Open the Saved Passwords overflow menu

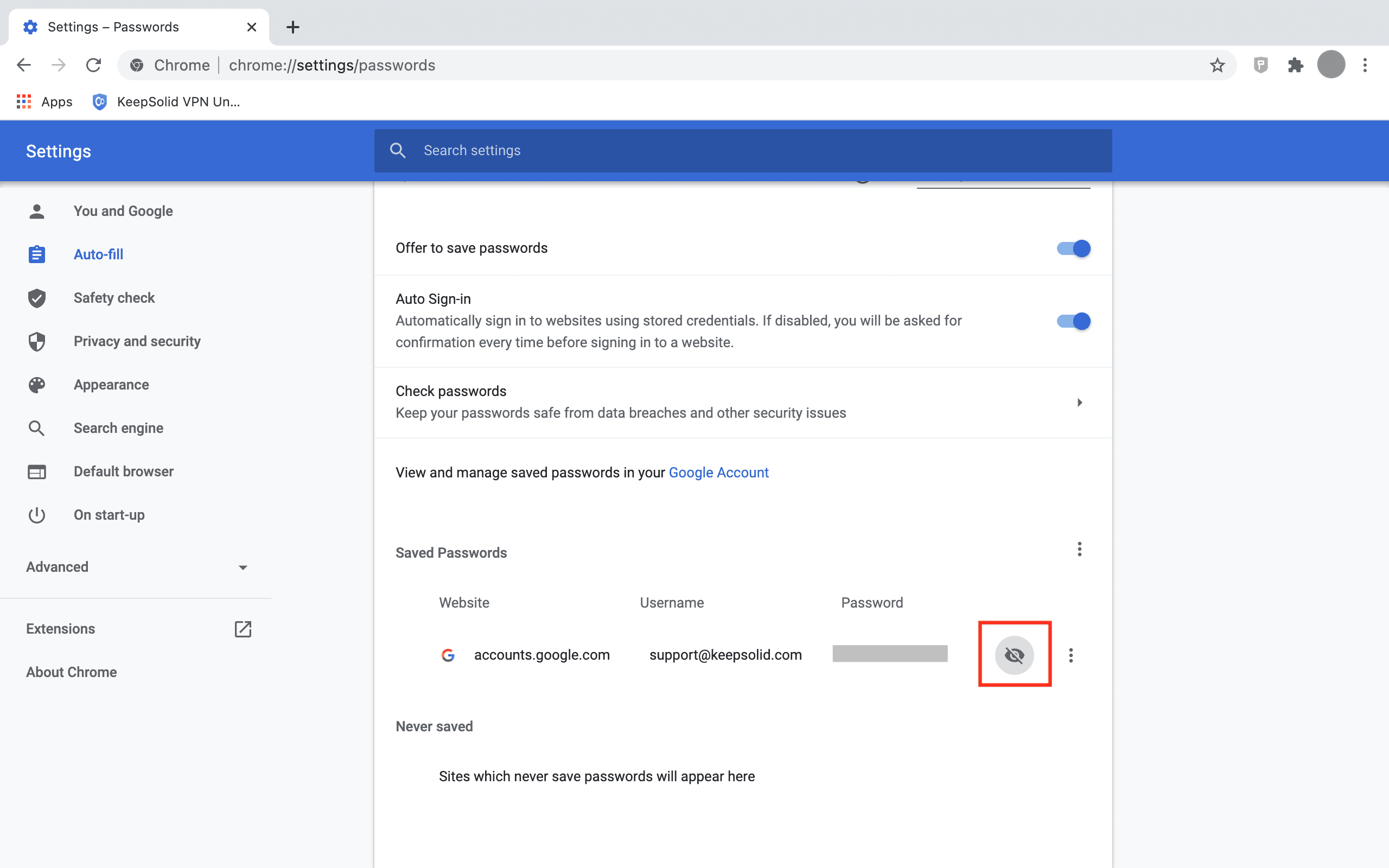tap(1079, 550)
